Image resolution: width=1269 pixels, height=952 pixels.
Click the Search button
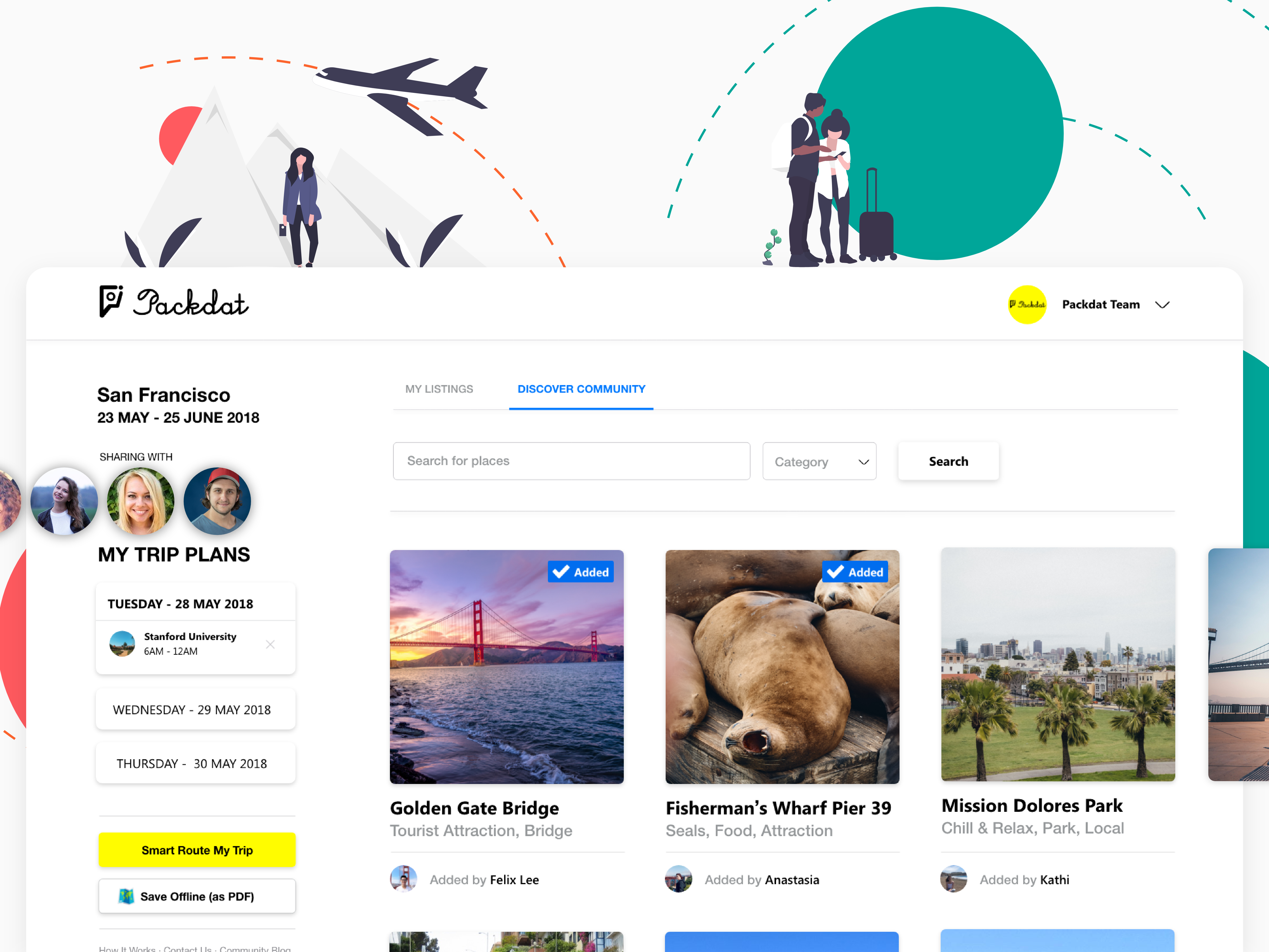click(948, 461)
